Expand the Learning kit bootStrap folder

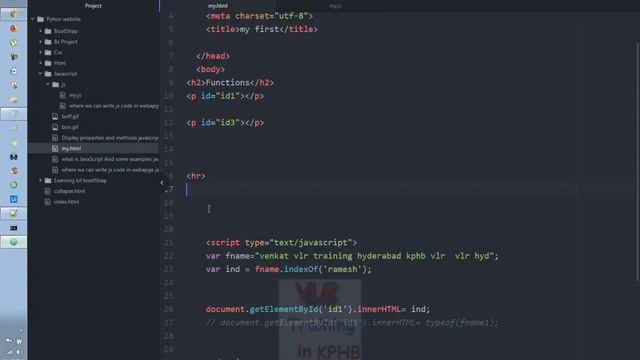(x=40, y=180)
